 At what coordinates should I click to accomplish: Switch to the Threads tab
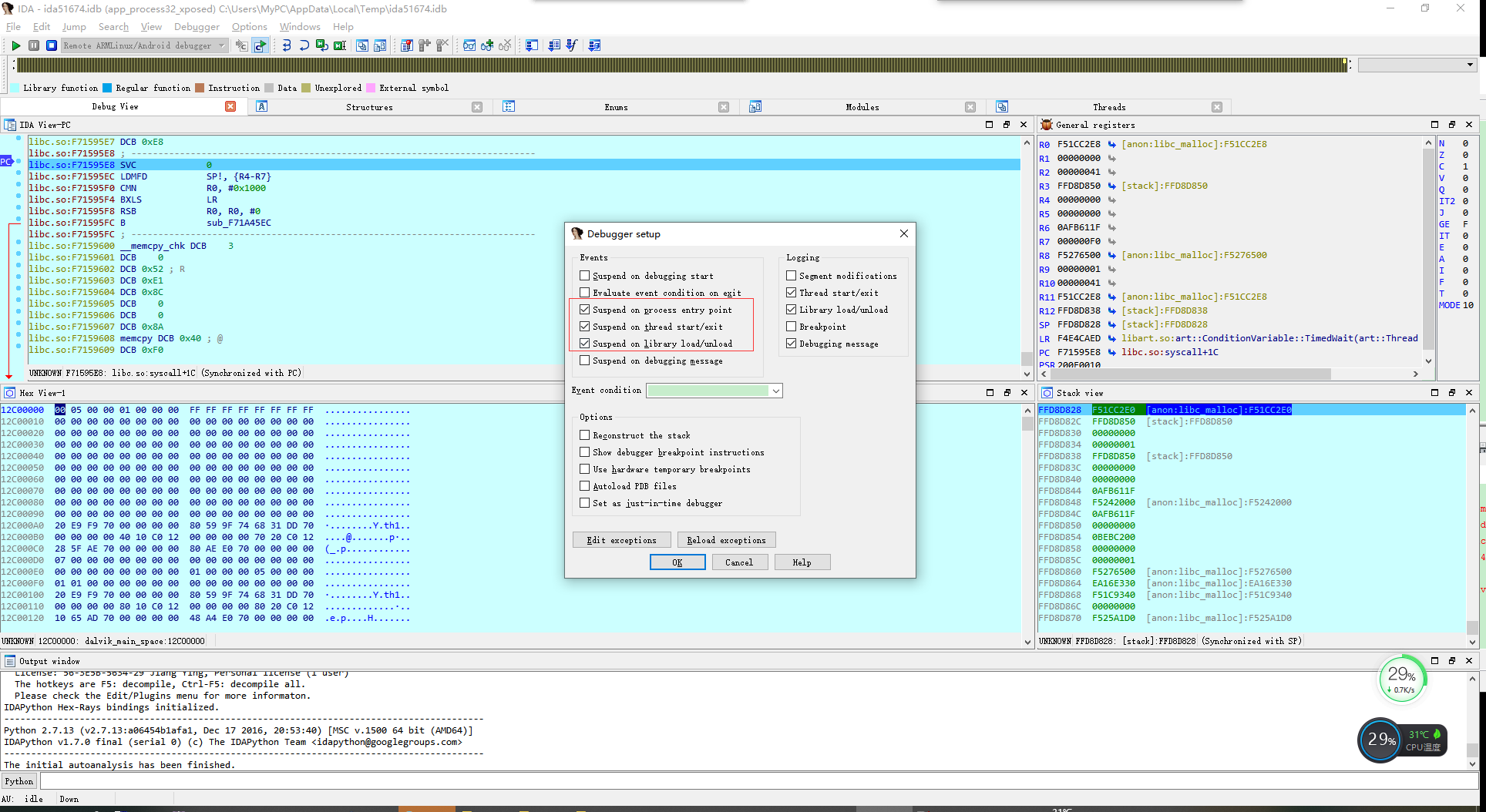tap(1109, 107)
